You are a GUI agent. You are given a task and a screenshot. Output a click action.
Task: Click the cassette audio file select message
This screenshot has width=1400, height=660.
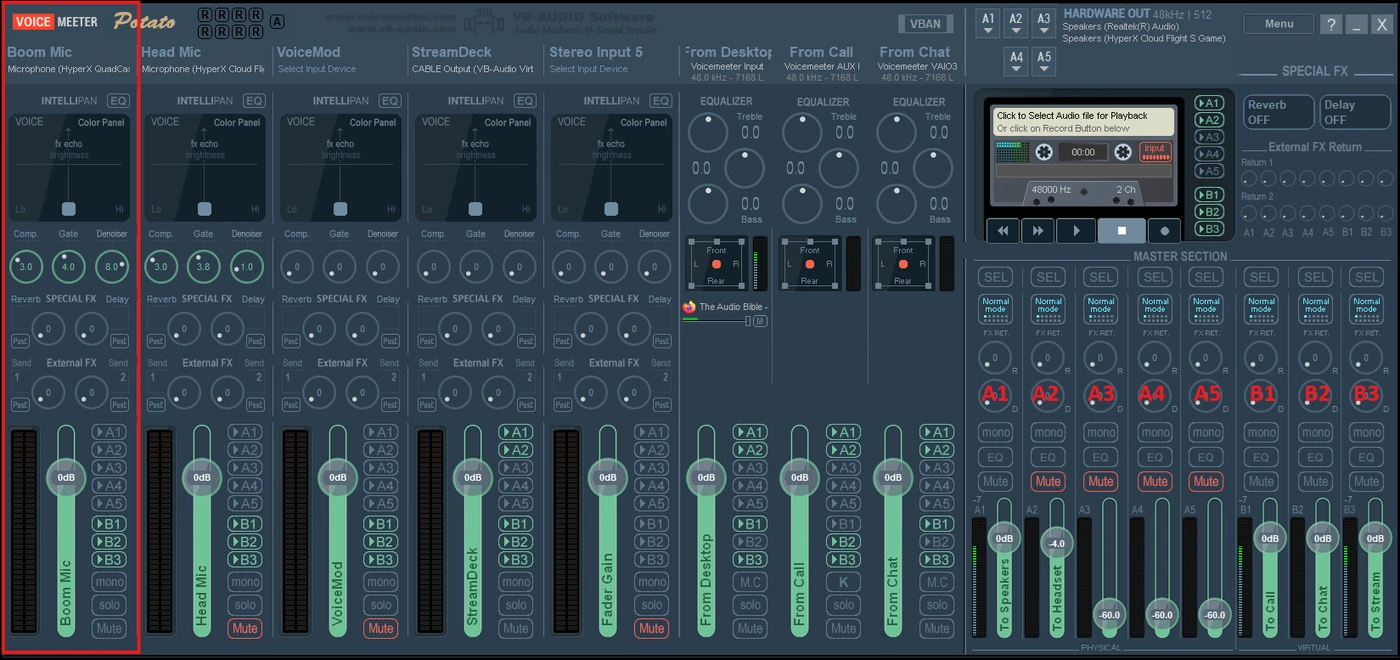[x=1085, y=122]
